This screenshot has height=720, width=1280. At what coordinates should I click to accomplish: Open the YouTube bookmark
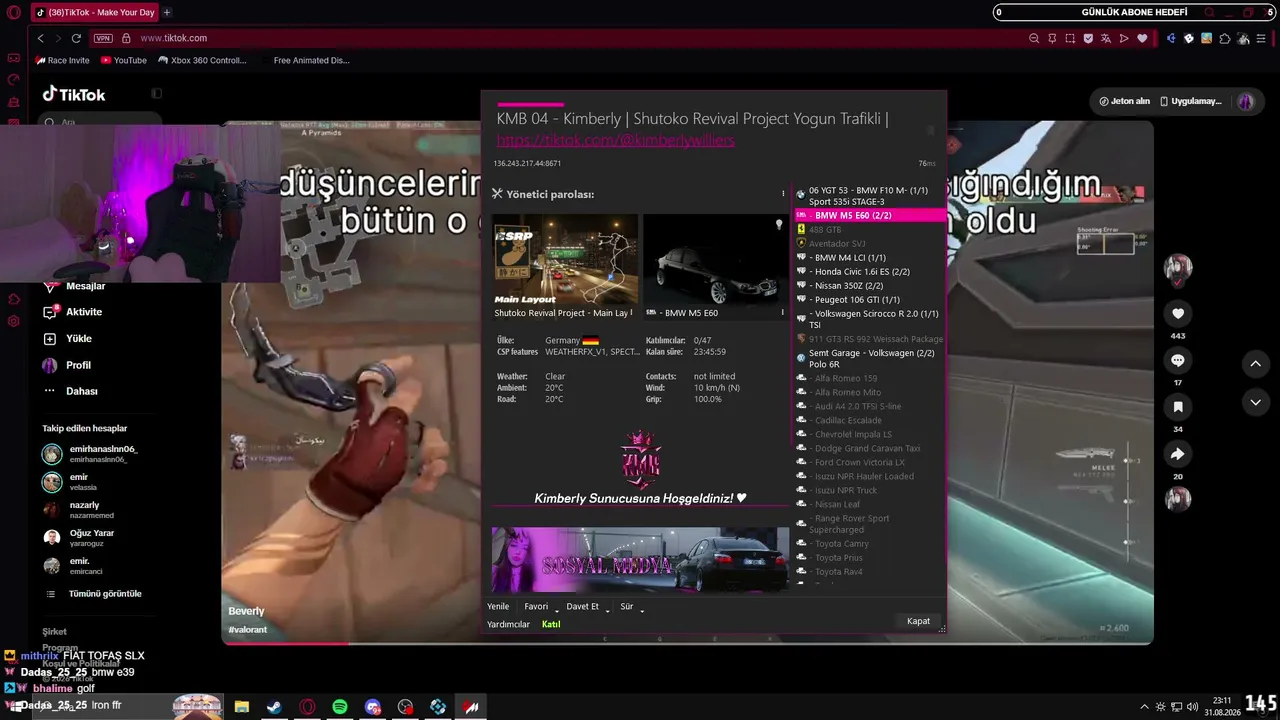click(x=123, y=60)
